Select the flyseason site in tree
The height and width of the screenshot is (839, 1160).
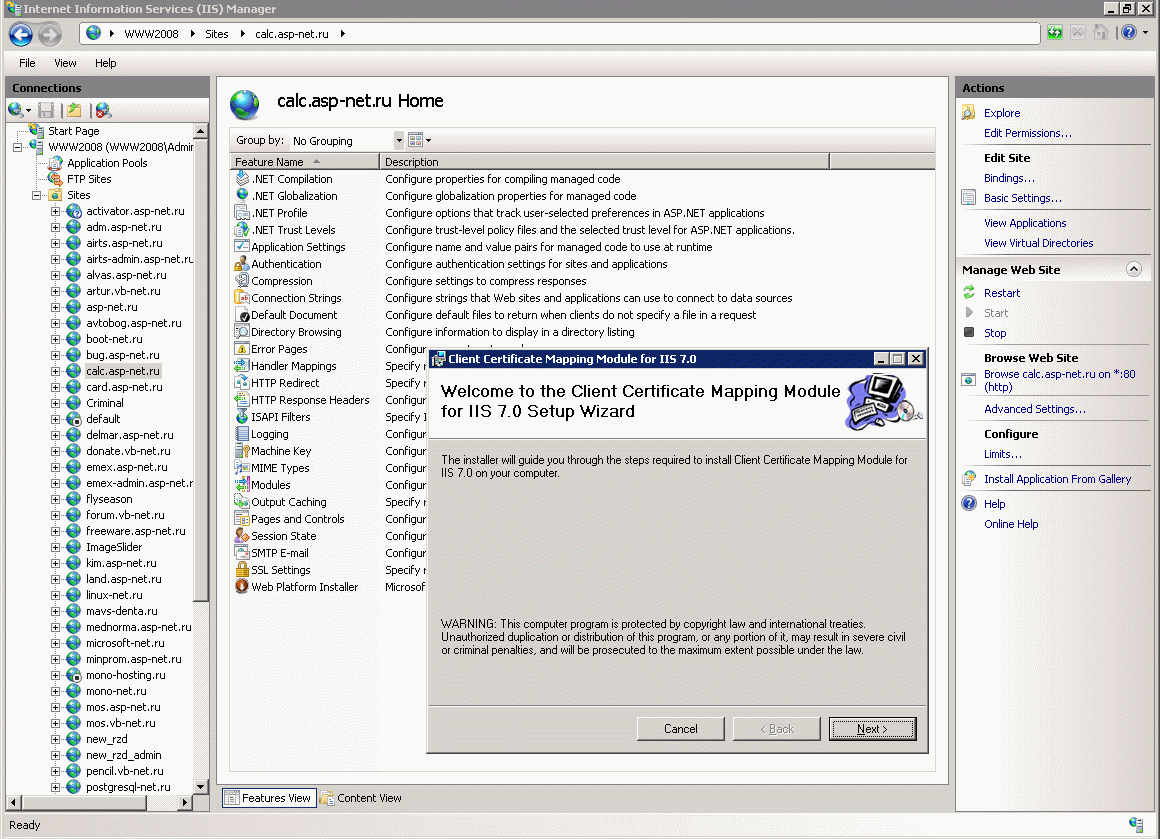point(109,499)
